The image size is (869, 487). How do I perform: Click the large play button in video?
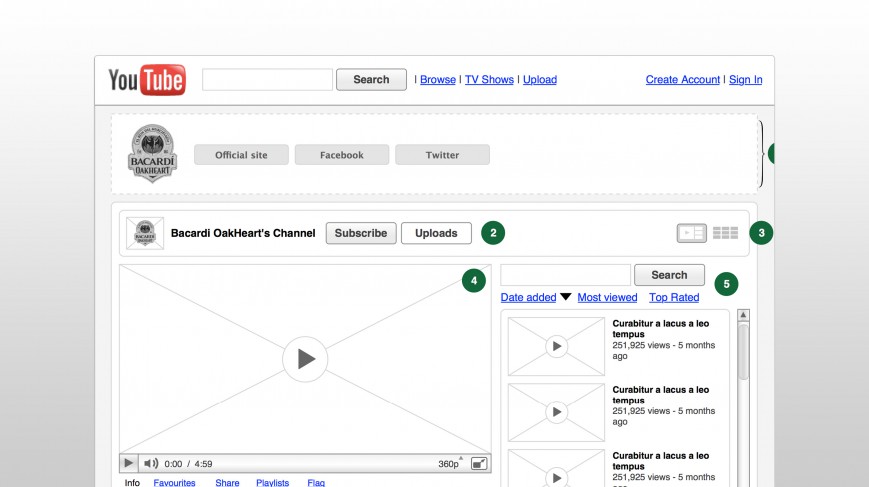coord(305,359)
